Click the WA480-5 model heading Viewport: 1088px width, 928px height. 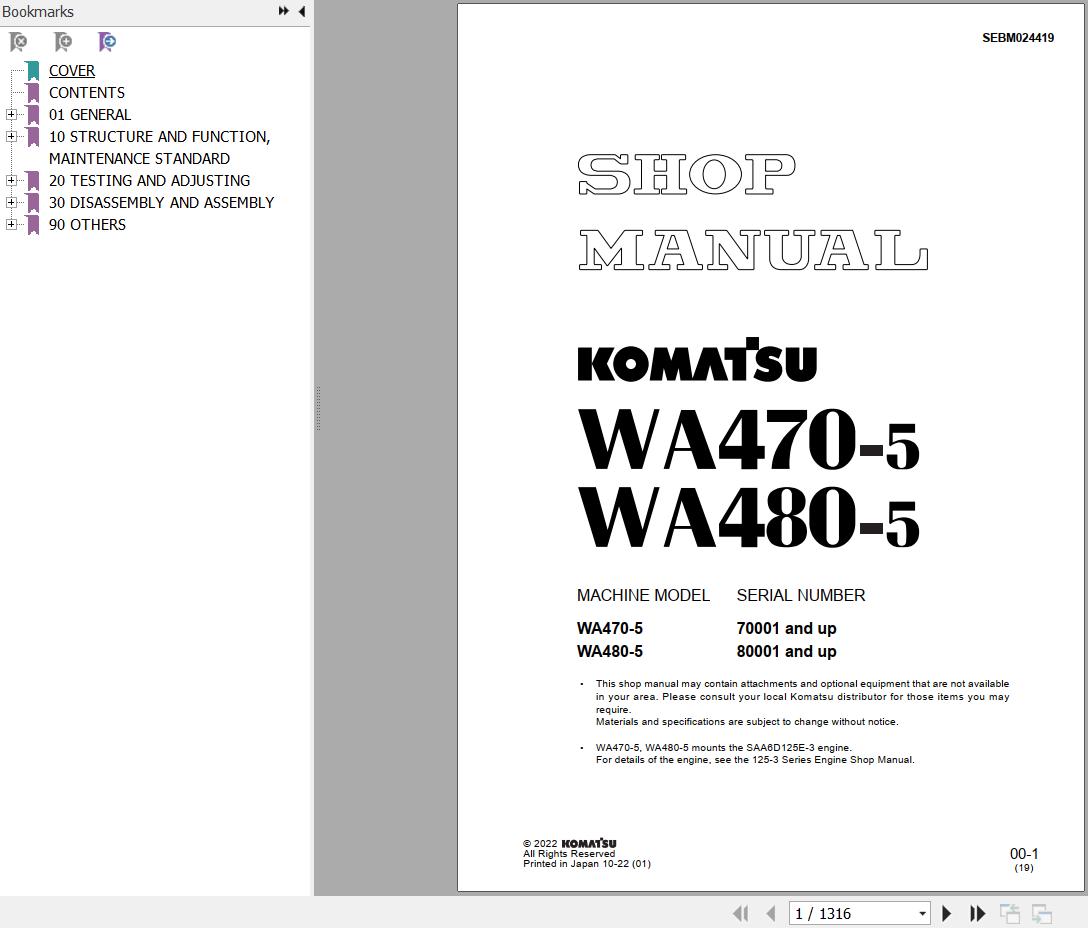coord(748,516)
